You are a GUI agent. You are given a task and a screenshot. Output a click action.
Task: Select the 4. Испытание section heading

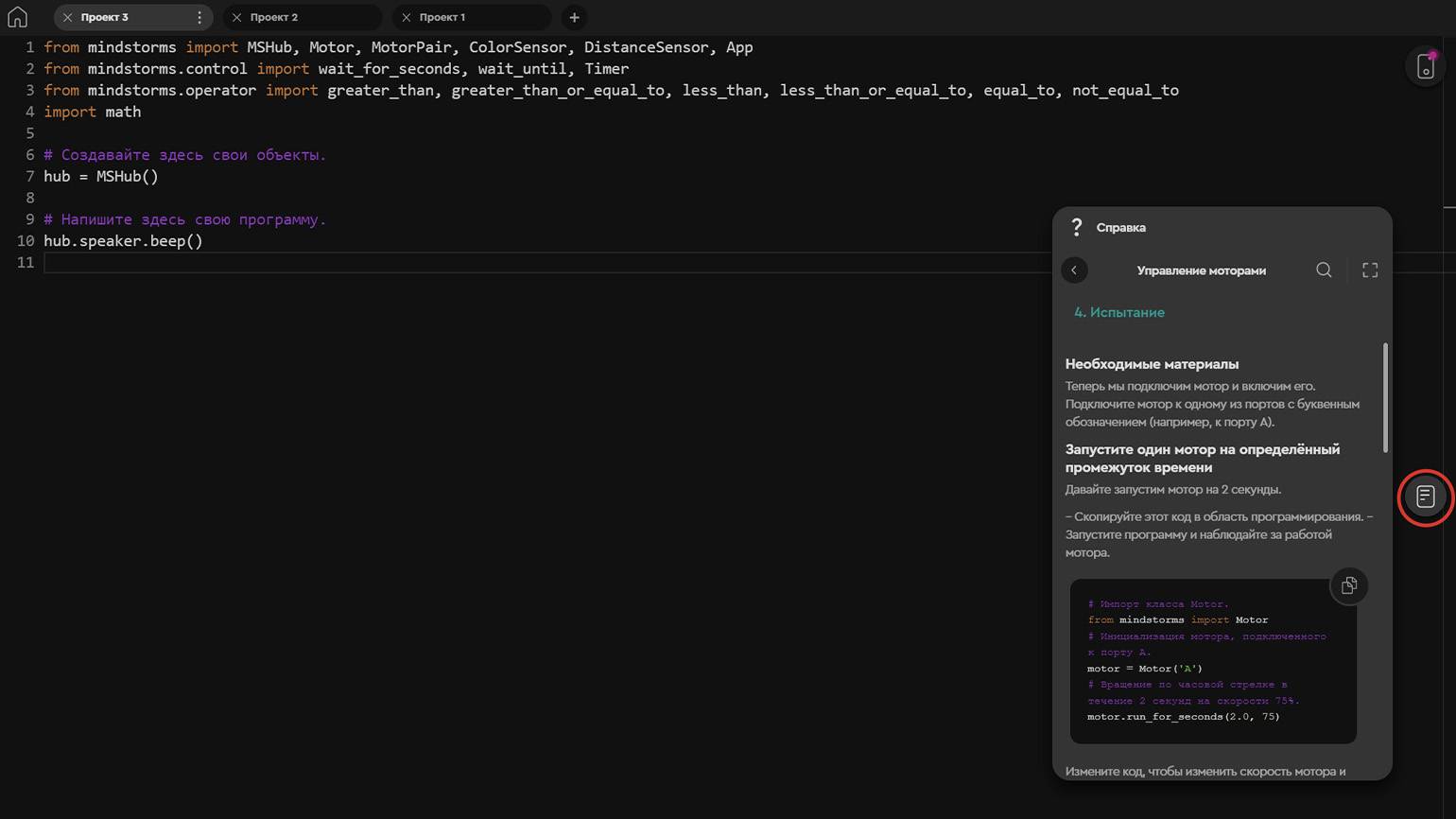(1118, 312)
